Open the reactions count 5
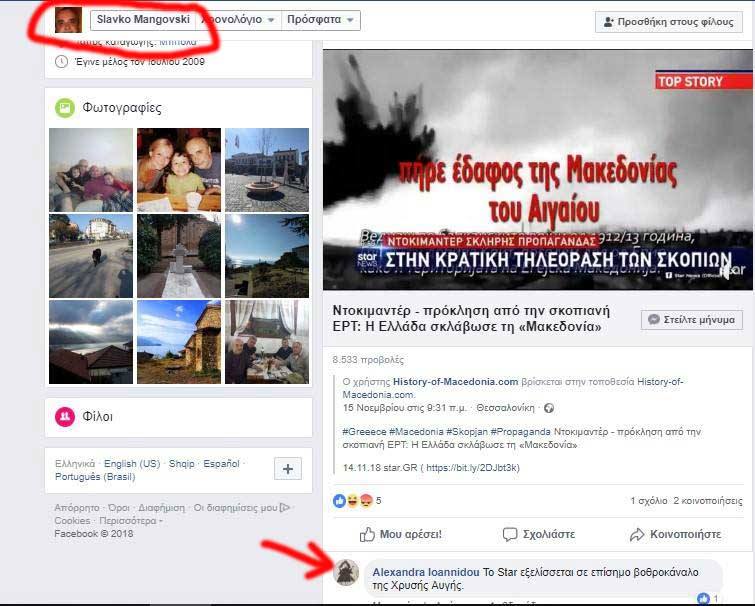755x606 pixels. point(378,501)
